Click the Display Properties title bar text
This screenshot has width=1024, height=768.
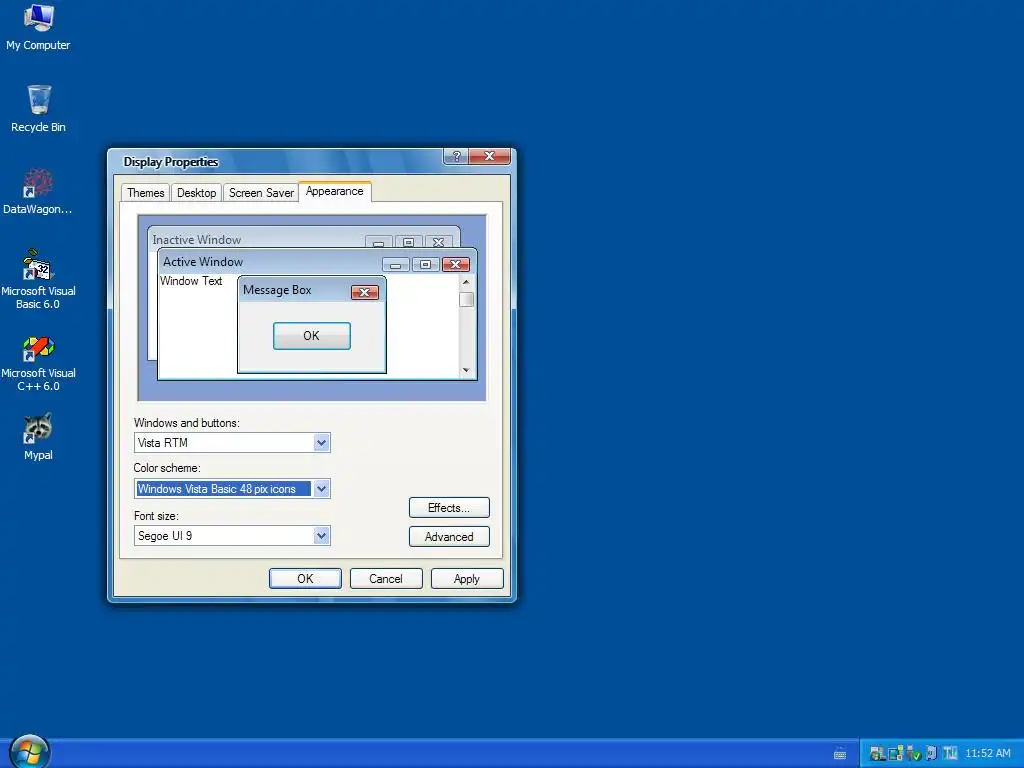click(x=171, y=162)
